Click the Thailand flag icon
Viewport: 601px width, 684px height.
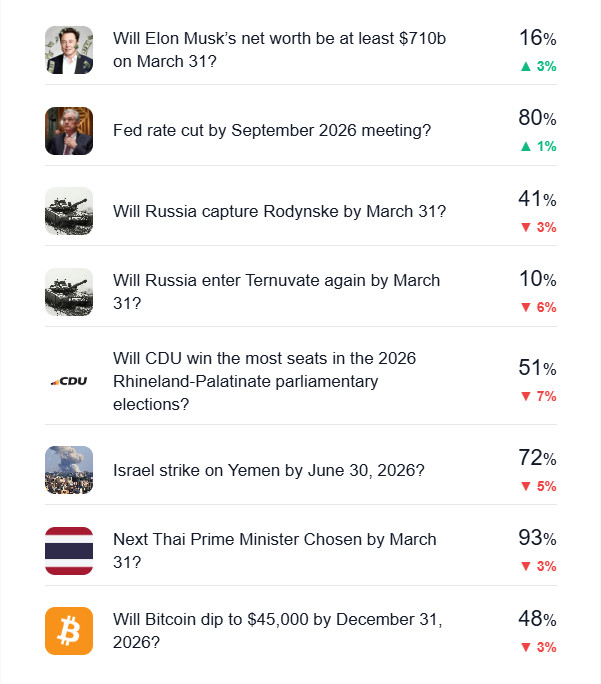click(69, 551)
